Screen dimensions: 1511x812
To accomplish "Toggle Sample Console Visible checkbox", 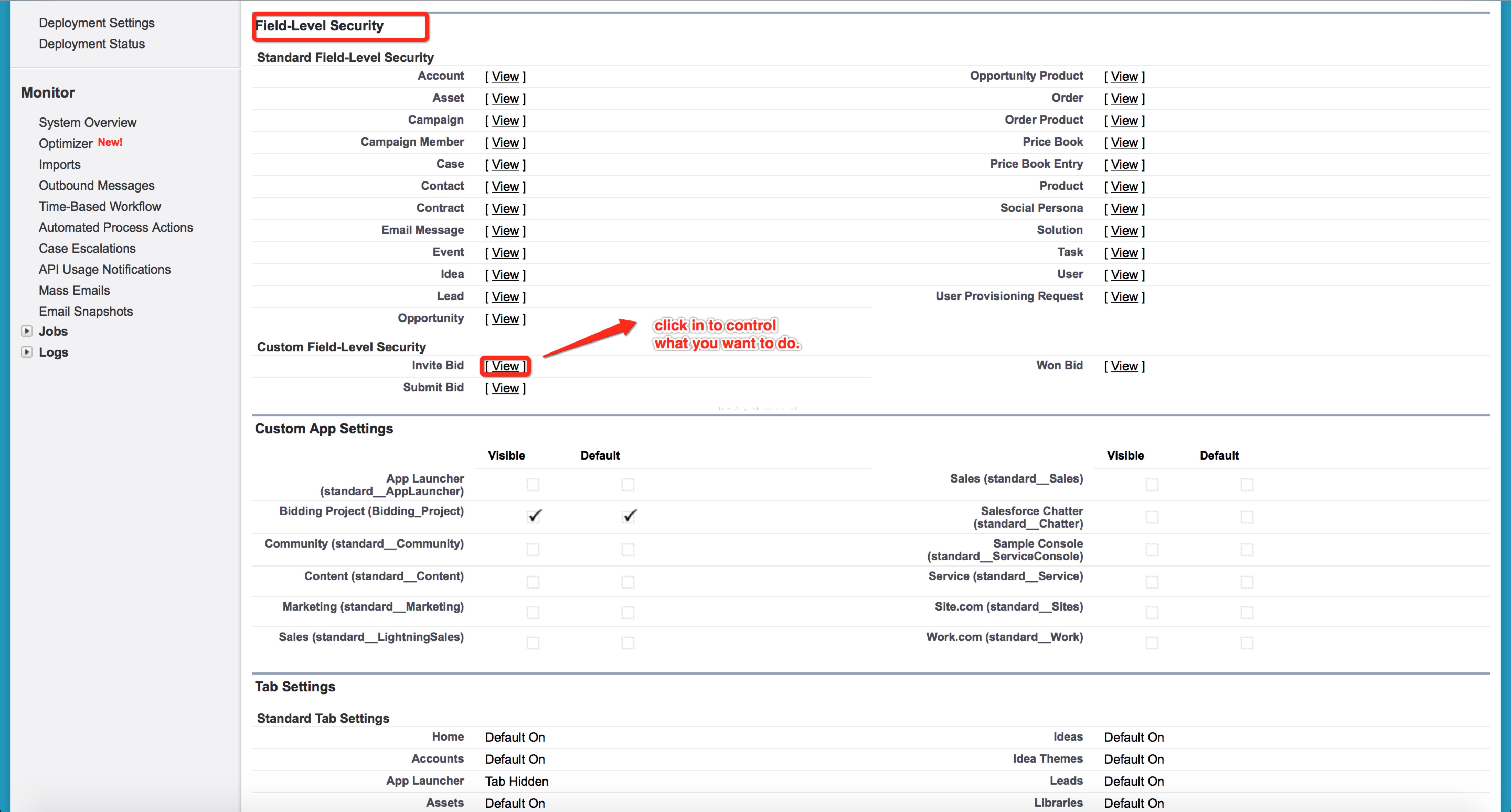I will pos(1152,550).
